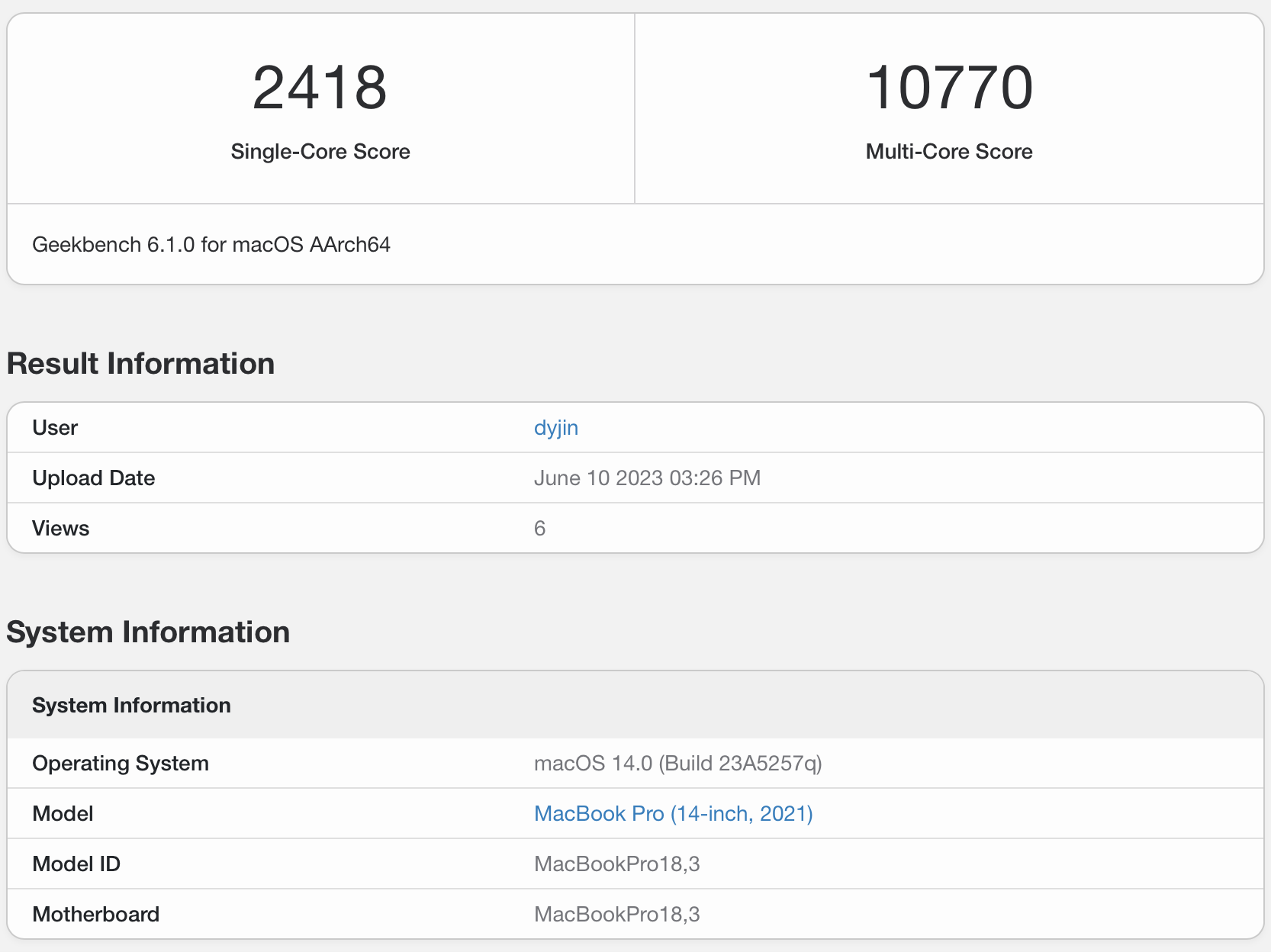Select the multi-core score value 10770
The width and height of the screenshot is (1271, 952).
click(x=949, y=88)
